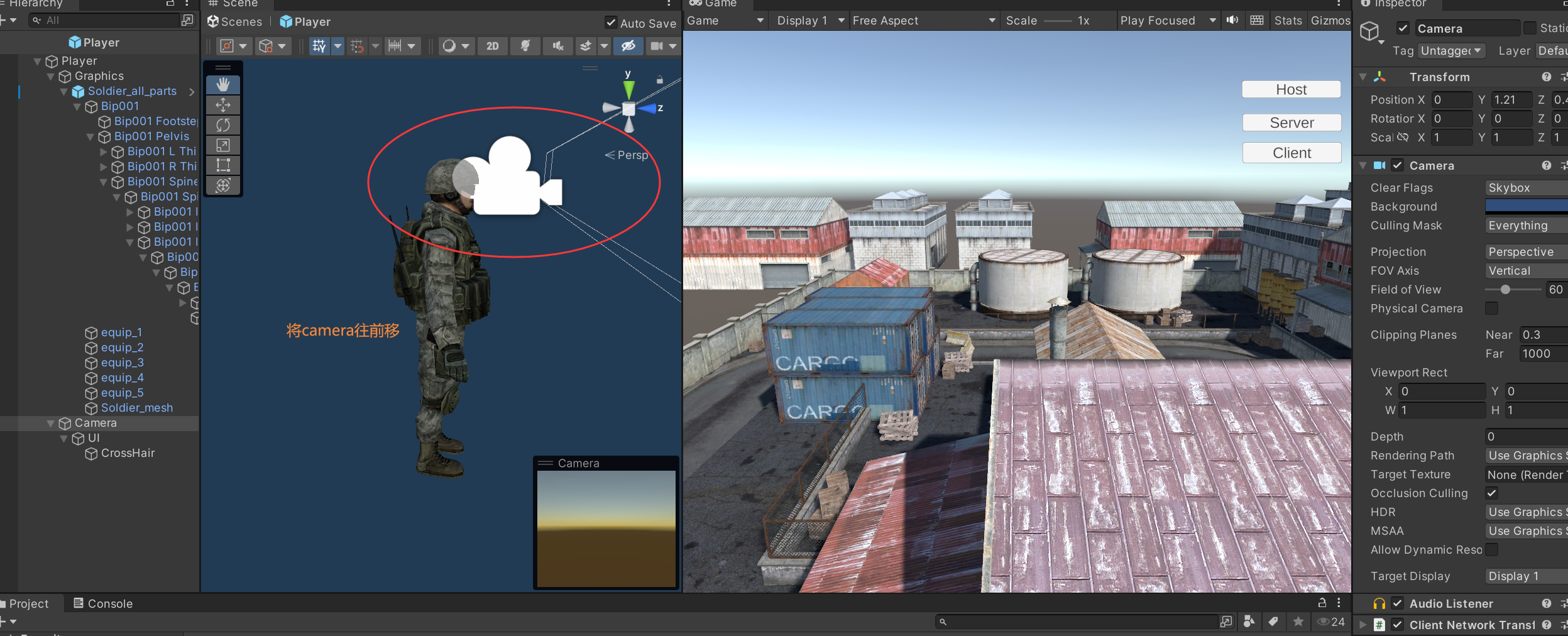Image resolution: width=1568 pixels, height=636 pixels.
Task: Toggle scene effects (skybox/fog) icon
Action: pos(586,46)
